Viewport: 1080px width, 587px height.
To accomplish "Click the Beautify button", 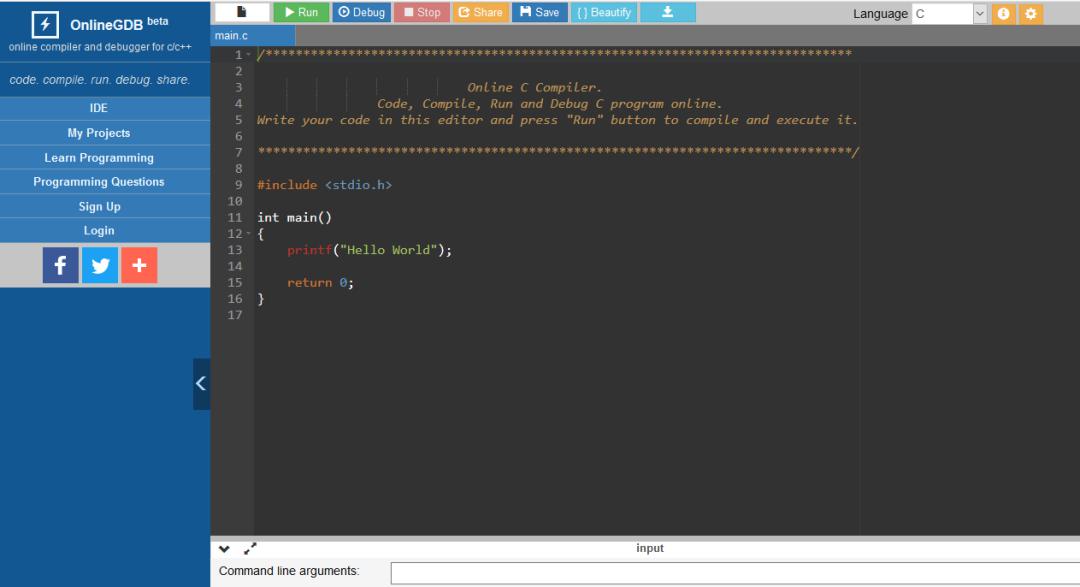I will [603, 12].
